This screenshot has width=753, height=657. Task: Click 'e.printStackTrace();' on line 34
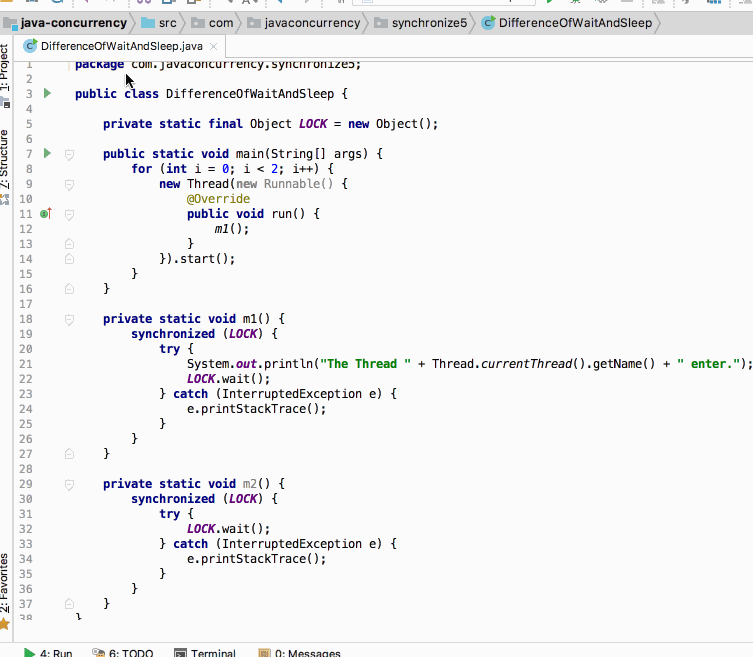point(256,559)
